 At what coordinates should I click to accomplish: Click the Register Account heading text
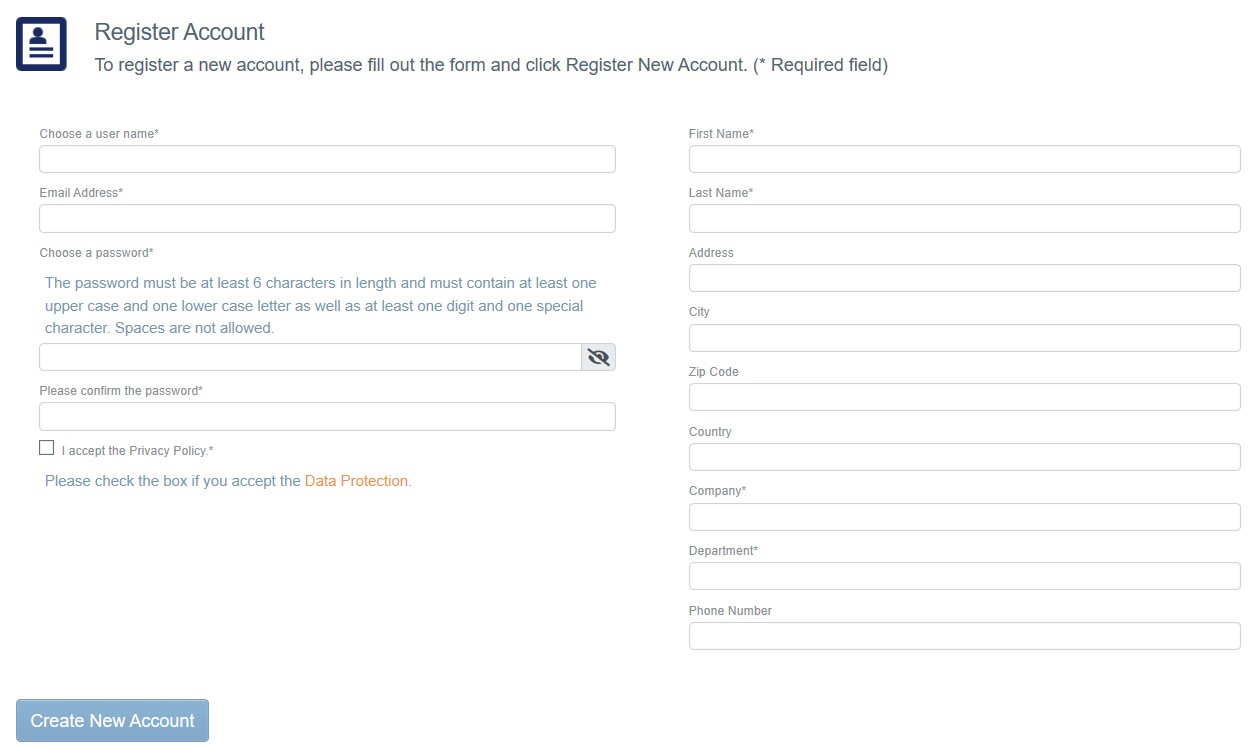click(x=179, y=32)
